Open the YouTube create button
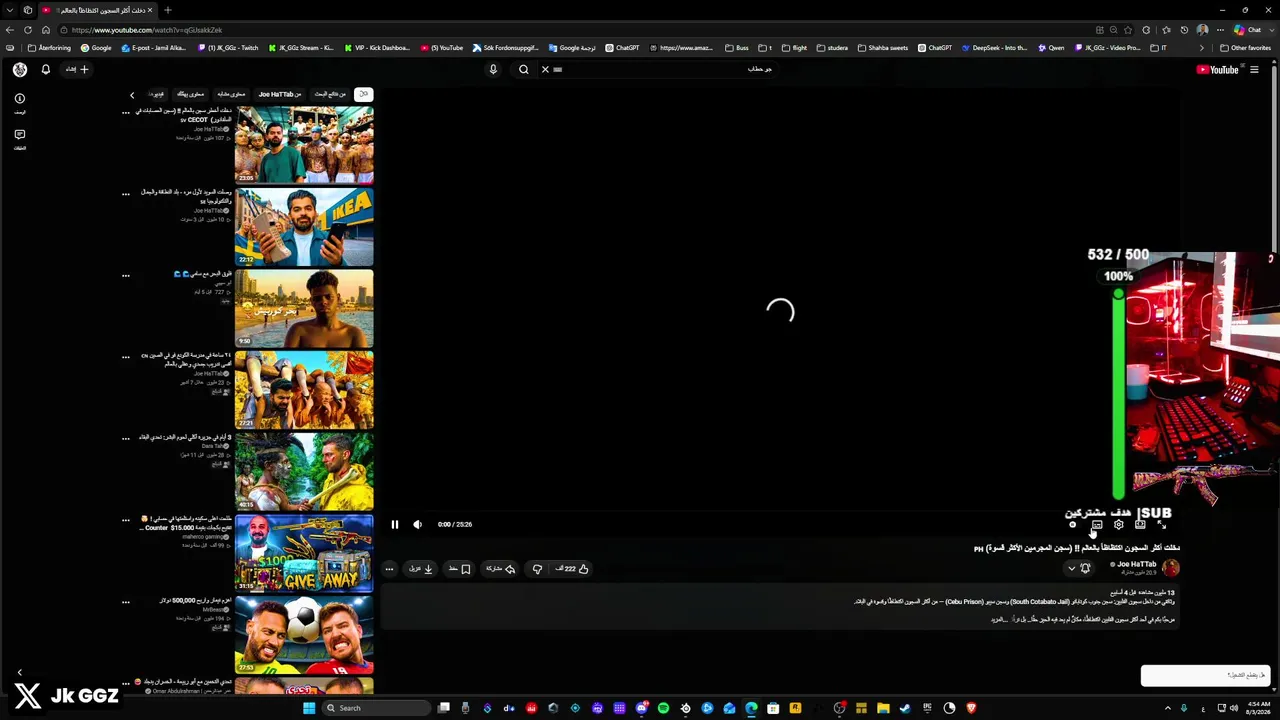Screen dimensions: 1280x720 pyautogui.click(x=77, y=70)
